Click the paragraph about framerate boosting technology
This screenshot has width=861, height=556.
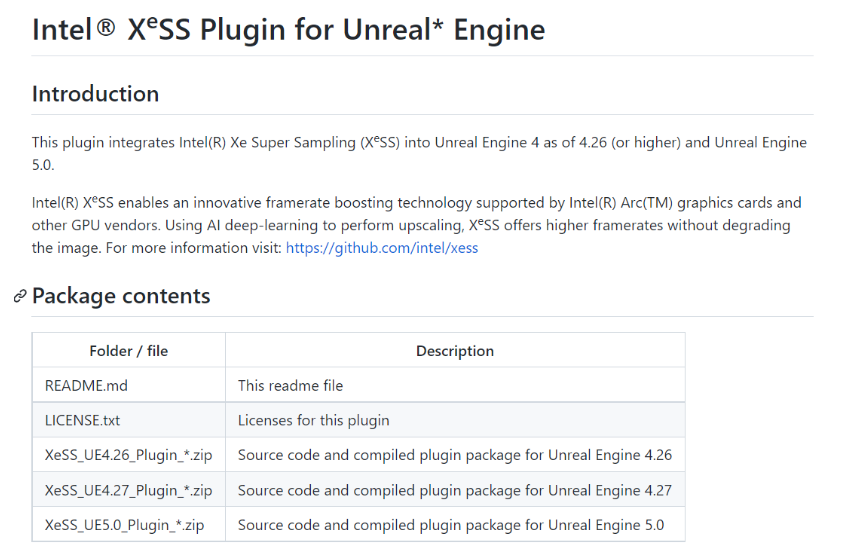pos(416,225)
